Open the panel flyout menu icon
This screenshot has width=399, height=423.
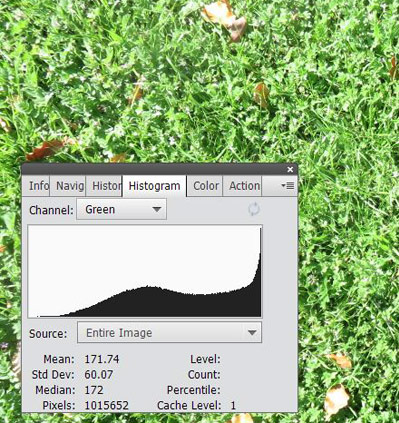[288, 186]
